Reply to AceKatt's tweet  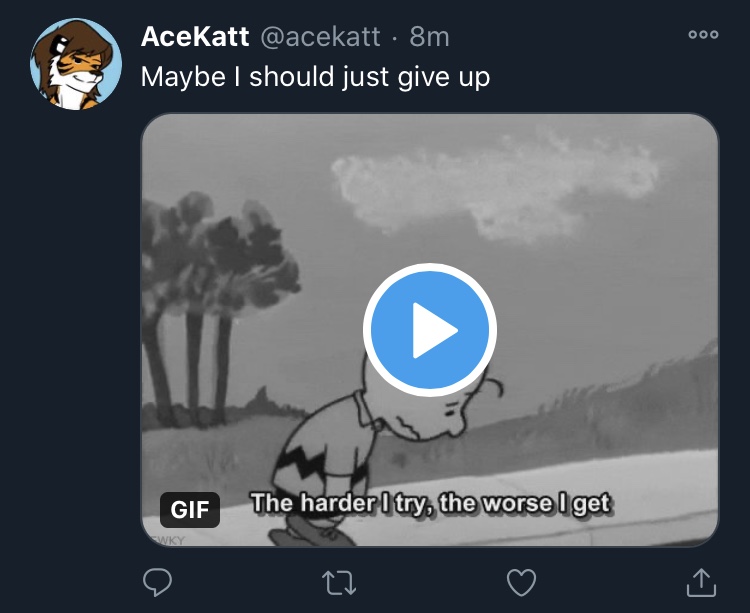(x=157, y=582)
